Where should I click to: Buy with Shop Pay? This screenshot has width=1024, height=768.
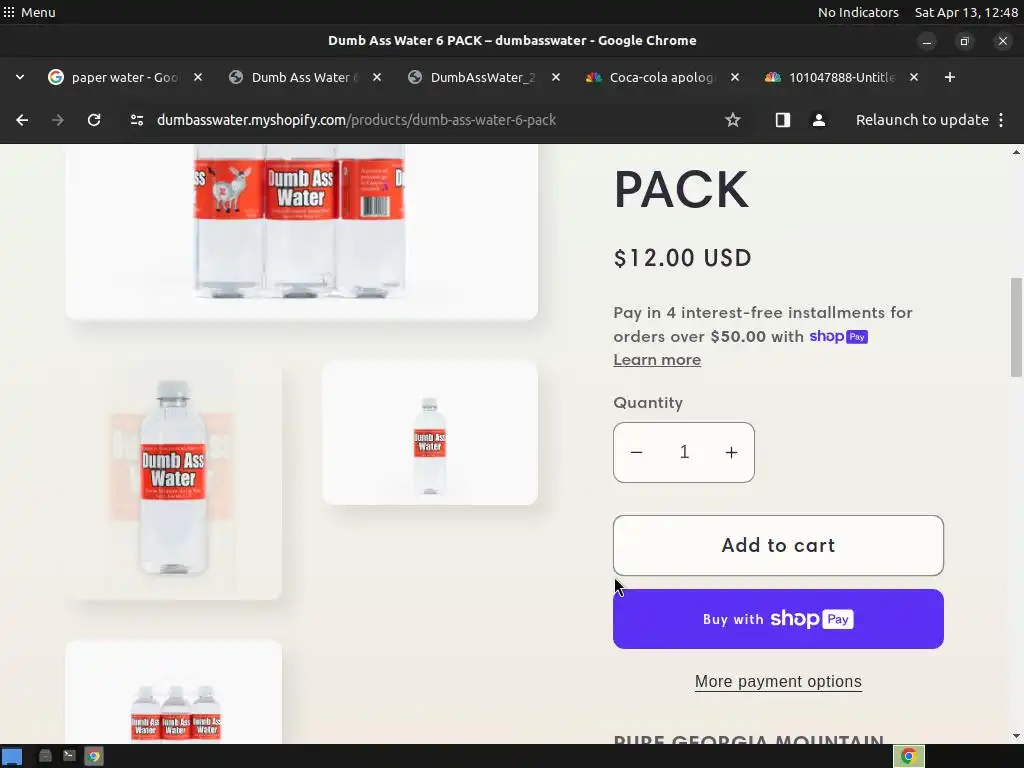pos(778,619)
